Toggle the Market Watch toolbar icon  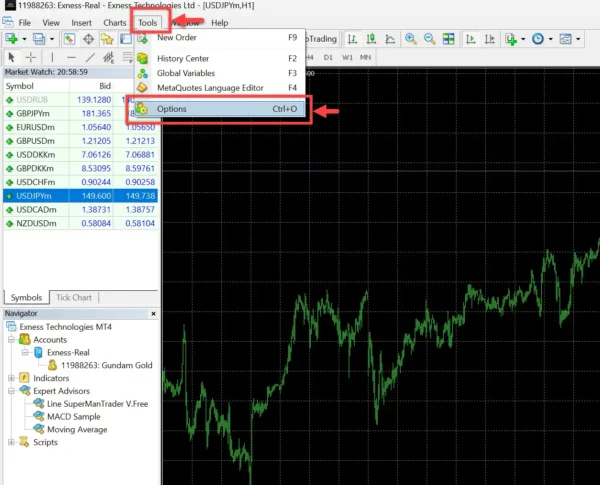(x=69, y=39)
